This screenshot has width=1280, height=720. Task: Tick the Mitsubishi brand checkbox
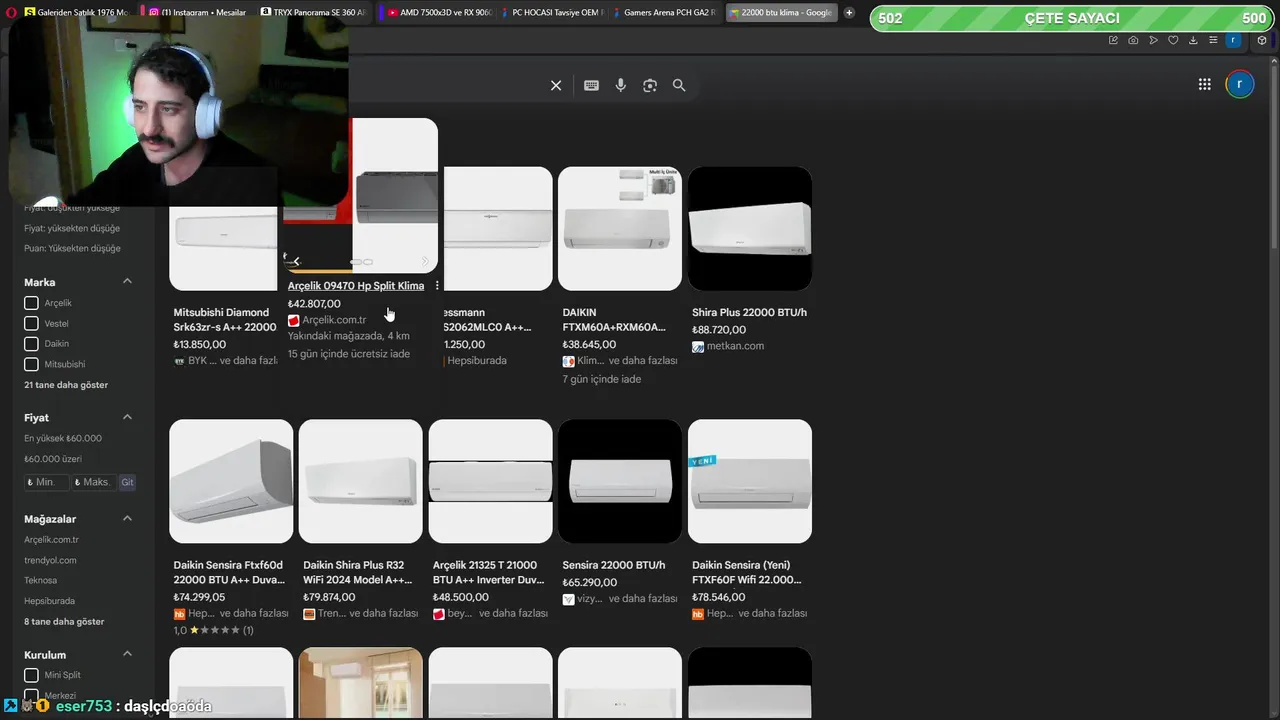click(31, 364)
